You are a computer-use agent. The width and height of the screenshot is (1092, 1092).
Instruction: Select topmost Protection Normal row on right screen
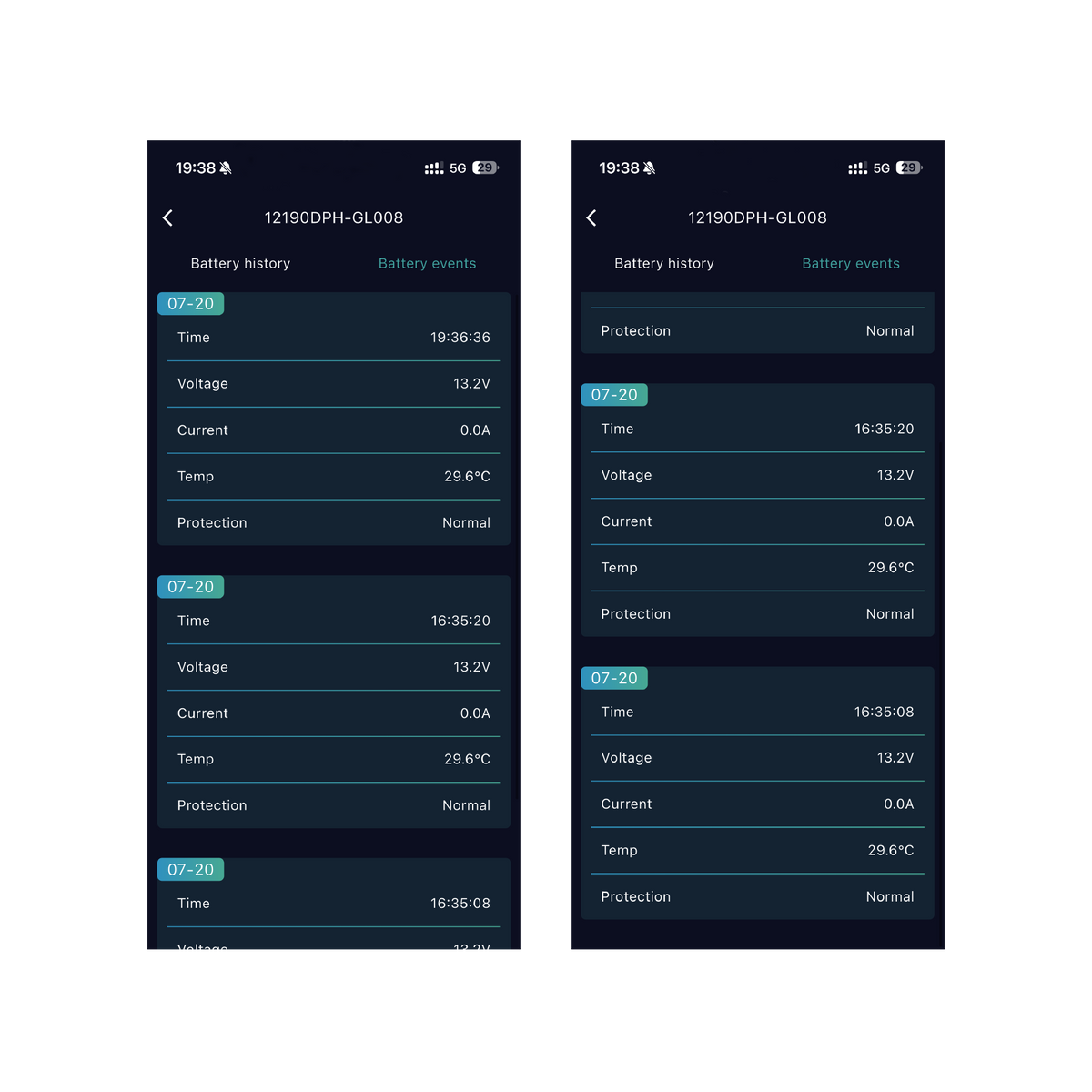(x=758, y=331)
